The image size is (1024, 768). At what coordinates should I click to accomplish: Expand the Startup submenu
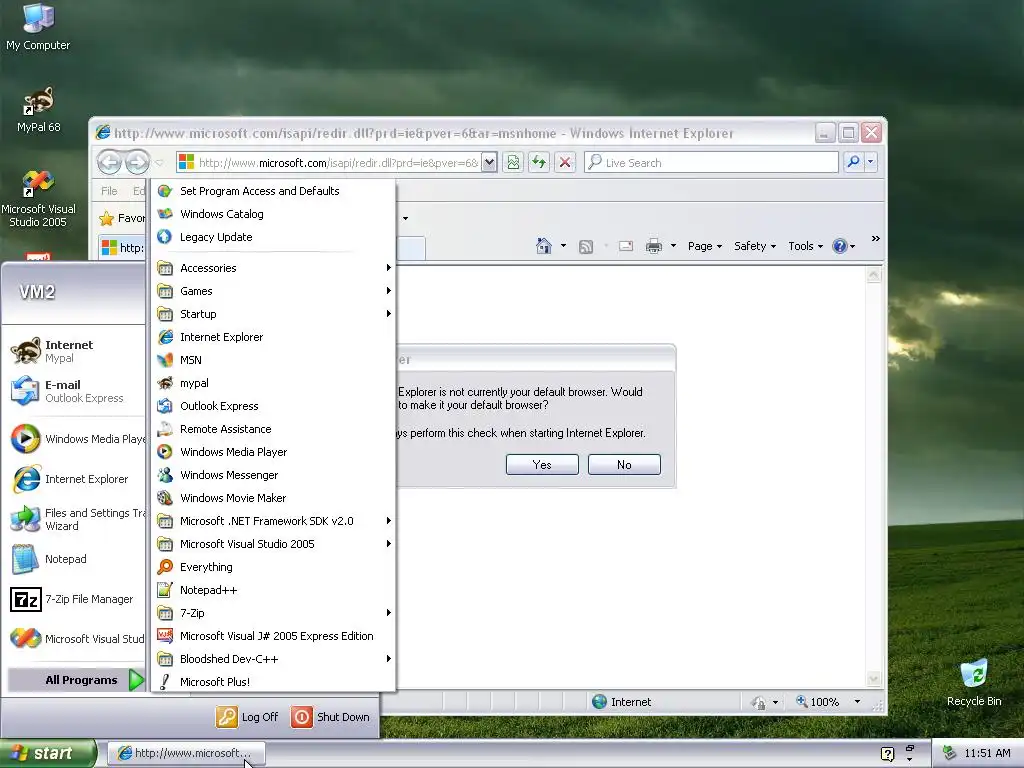pos(274,313)
